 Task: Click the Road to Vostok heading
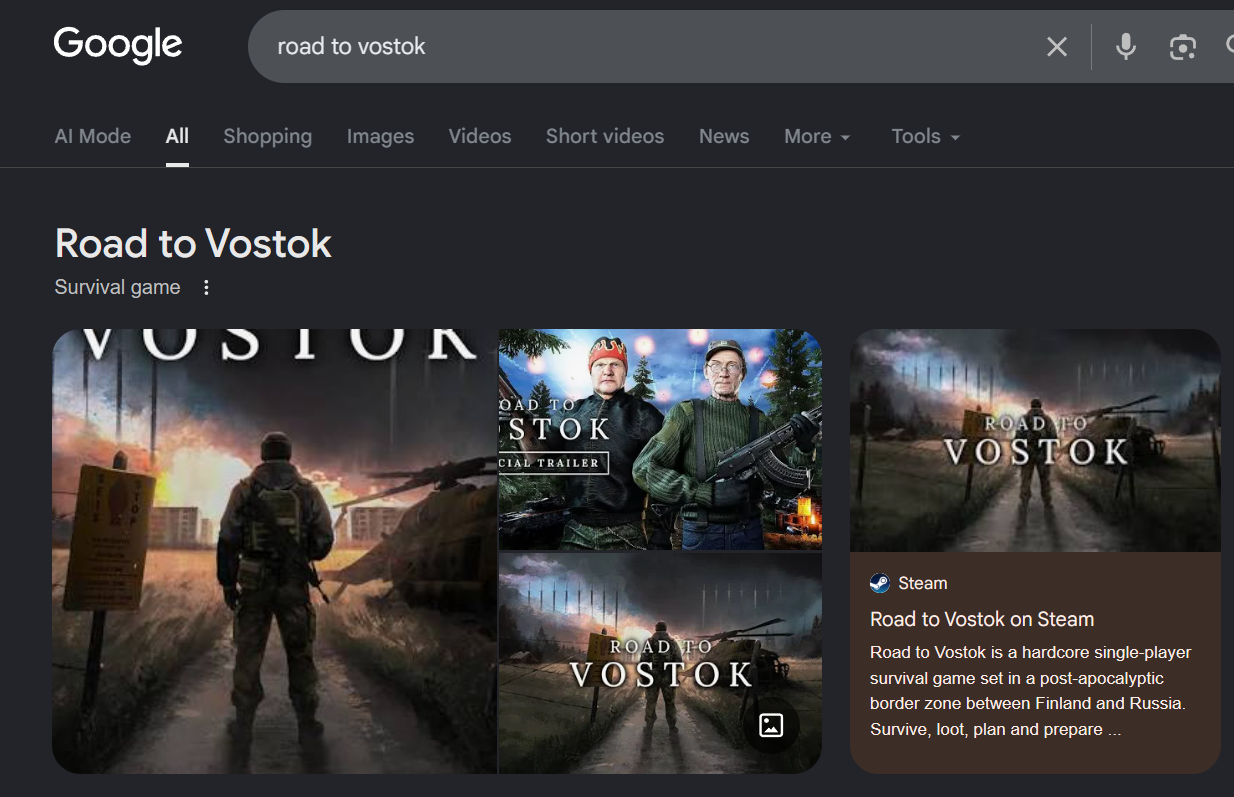click(193, 244)
